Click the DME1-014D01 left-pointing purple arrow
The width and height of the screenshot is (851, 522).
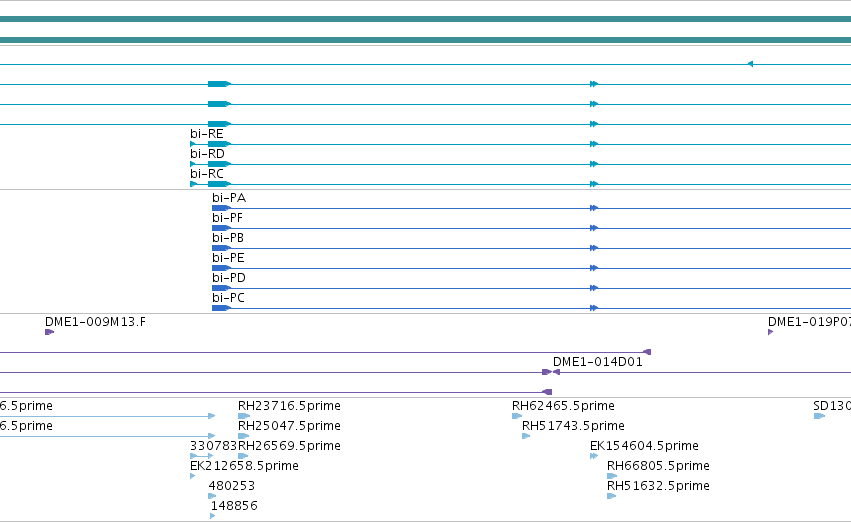pos(556,372)
